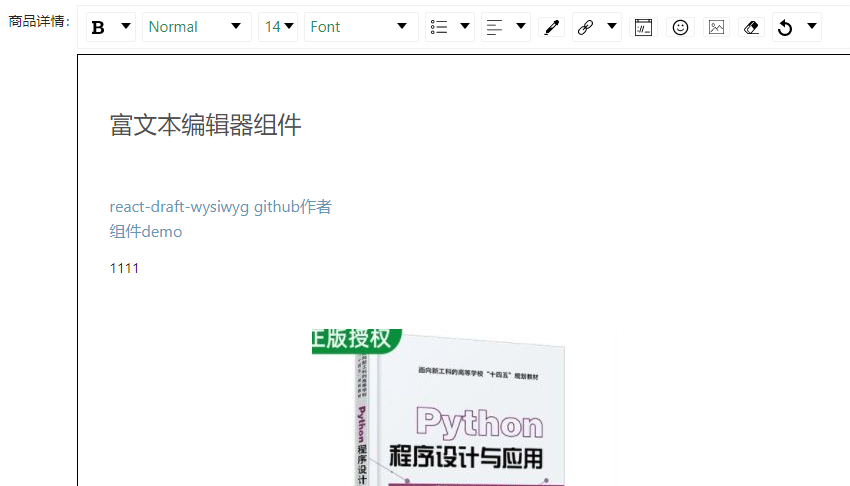Click the 商品详情 field label

40,22
